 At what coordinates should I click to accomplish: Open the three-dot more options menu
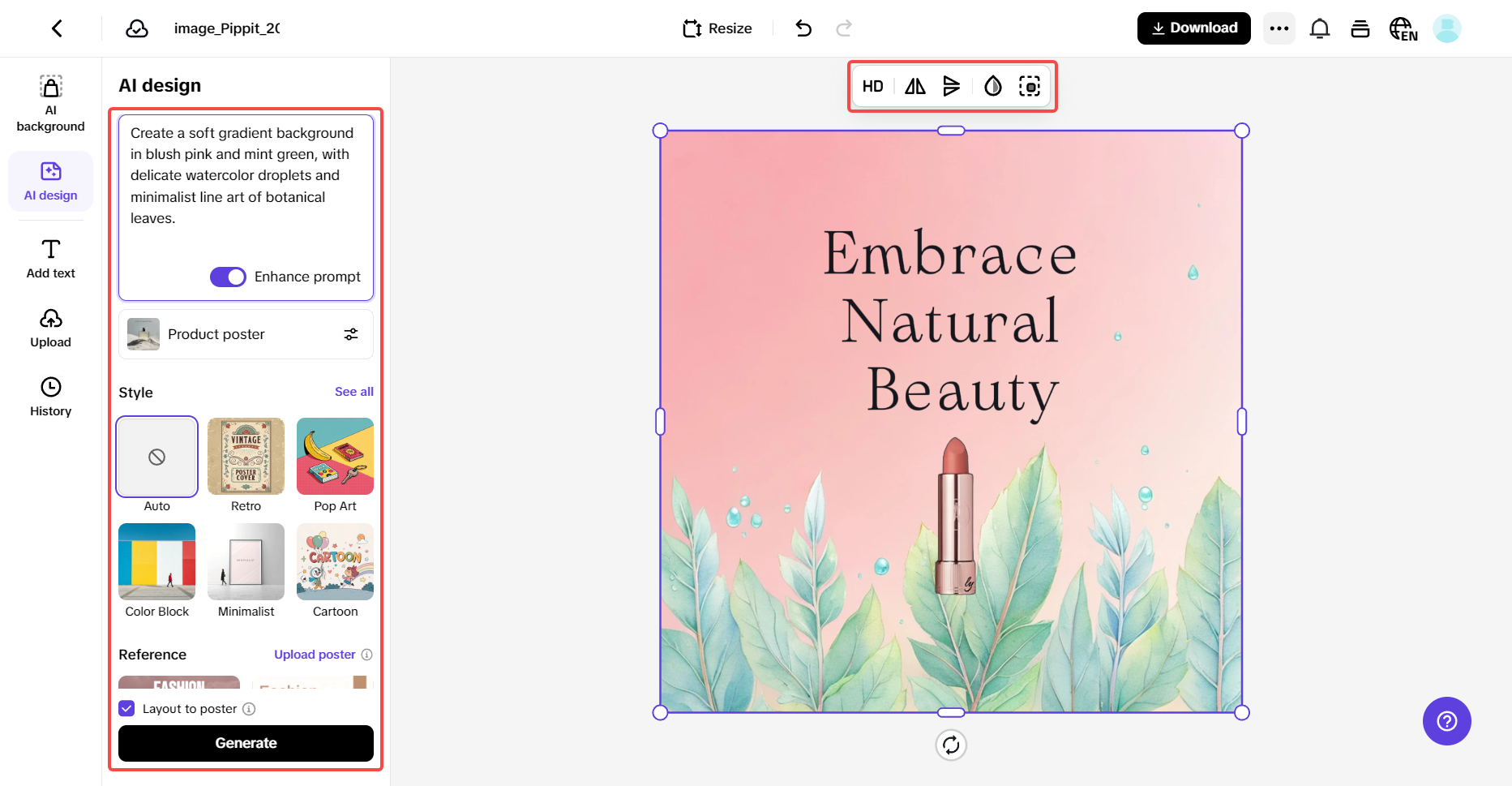coord(1279,28)
